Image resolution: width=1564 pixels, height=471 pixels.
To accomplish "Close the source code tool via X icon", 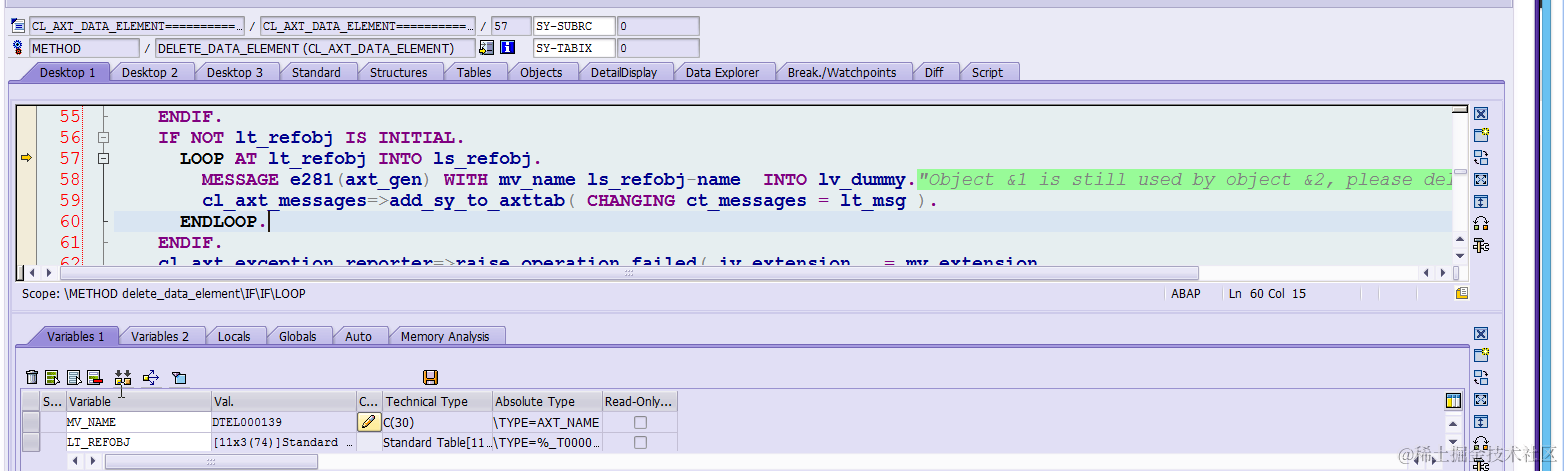I will tap(1481, 114).
